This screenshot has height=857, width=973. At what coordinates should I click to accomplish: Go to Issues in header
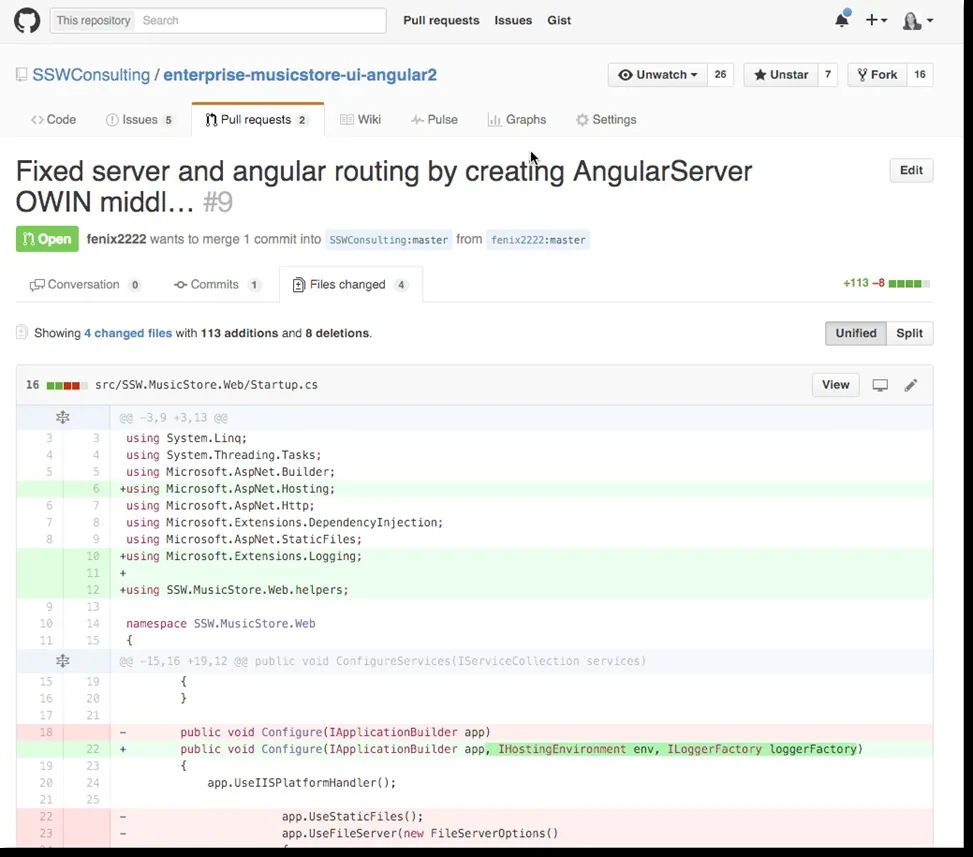pyautogui.click(x=513, y=20)
